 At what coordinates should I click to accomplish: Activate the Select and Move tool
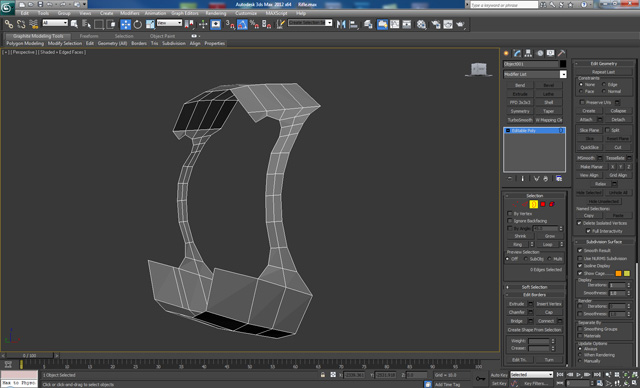[x=126, y=24]
